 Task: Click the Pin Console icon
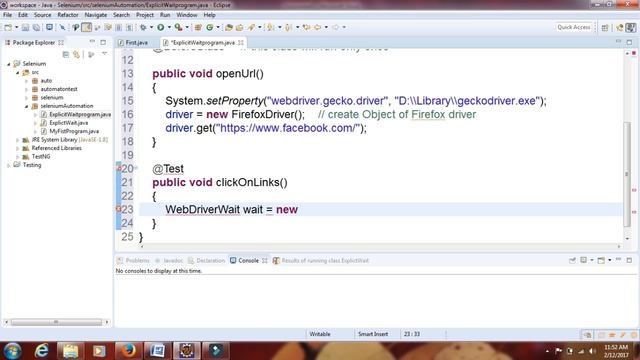572,260
